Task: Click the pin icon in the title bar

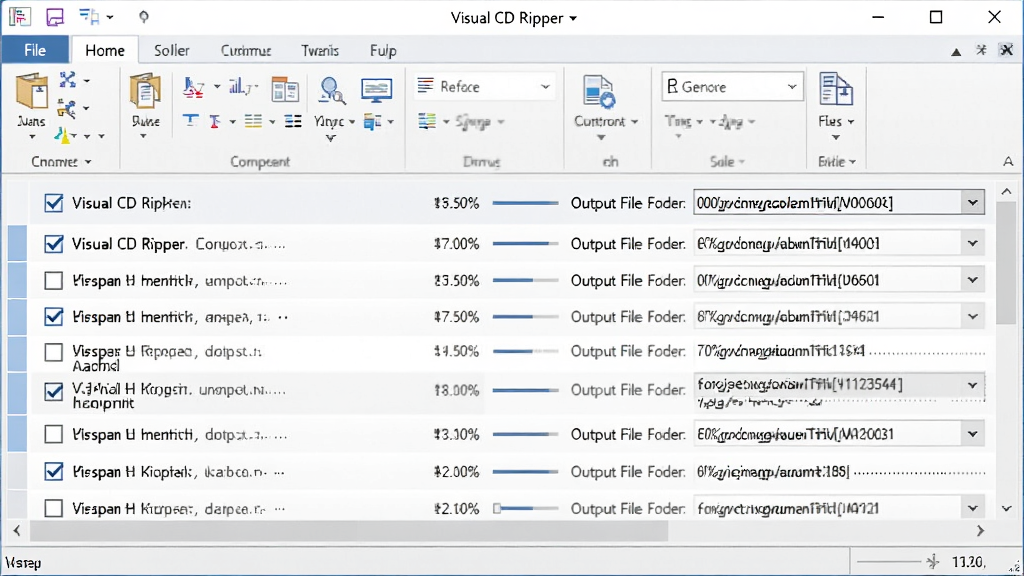Action: [x=144, y=16]
